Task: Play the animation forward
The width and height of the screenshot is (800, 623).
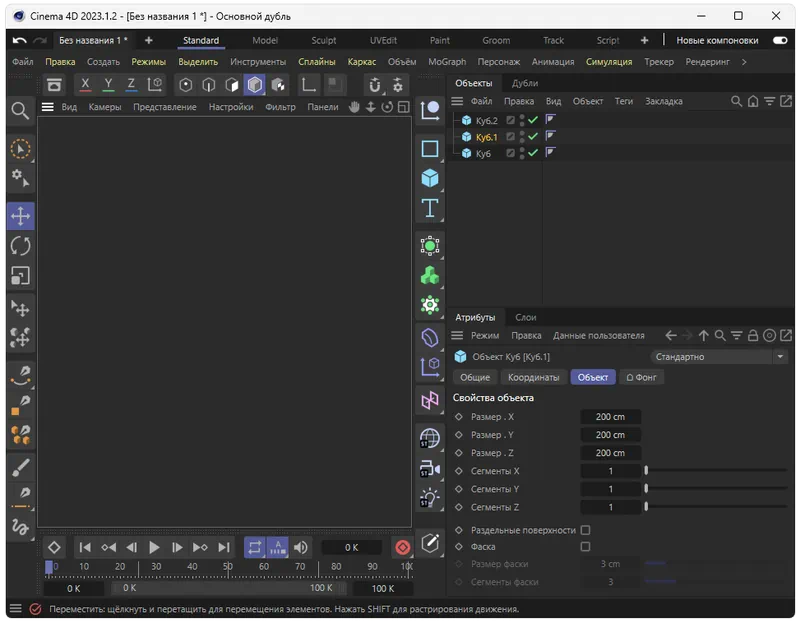Action: click(154, 547)
